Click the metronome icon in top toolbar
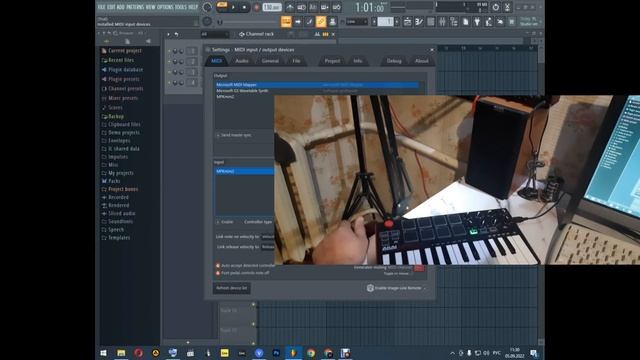This screenshot has width=640, height=360. click(290, 7)
